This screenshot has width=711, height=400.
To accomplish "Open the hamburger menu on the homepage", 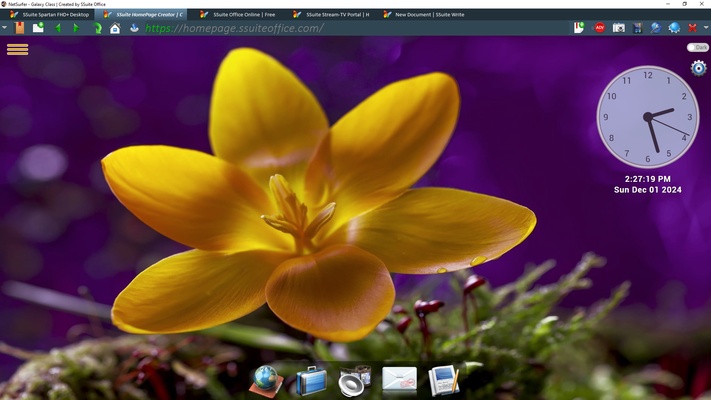I will coord(18,49).
